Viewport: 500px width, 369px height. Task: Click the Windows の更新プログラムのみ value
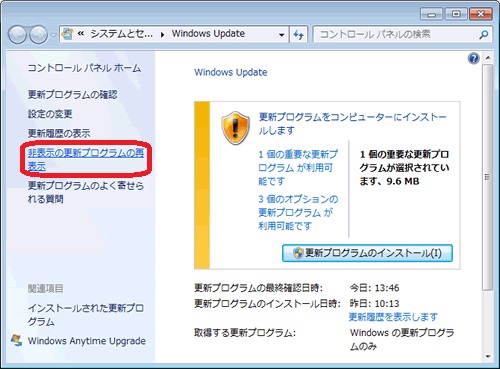[402, 339]
